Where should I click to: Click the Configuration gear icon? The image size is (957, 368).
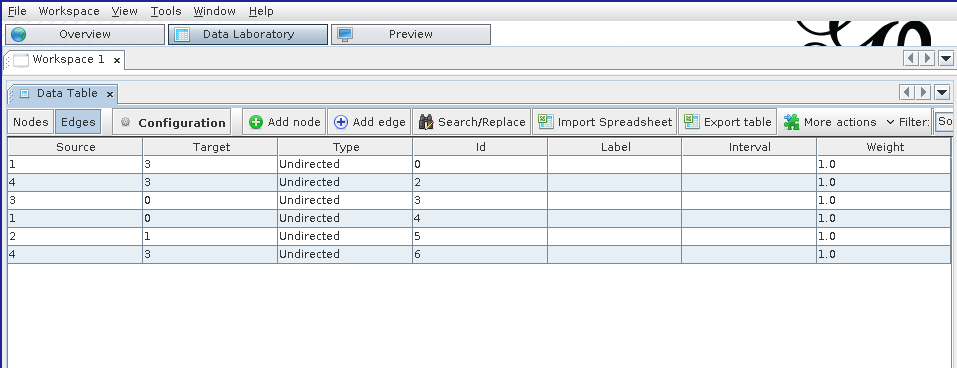click(126, 122)
